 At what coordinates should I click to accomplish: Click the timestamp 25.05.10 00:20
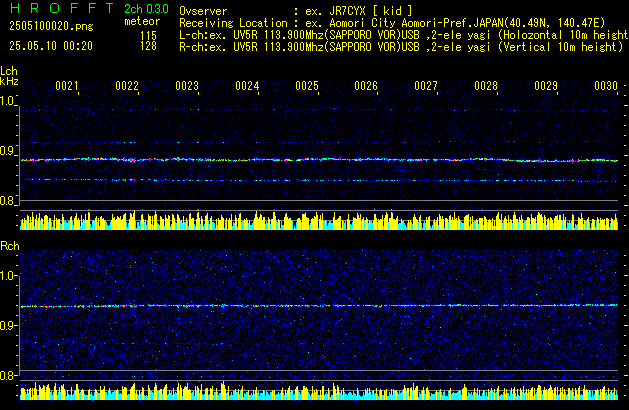point(51,46)
